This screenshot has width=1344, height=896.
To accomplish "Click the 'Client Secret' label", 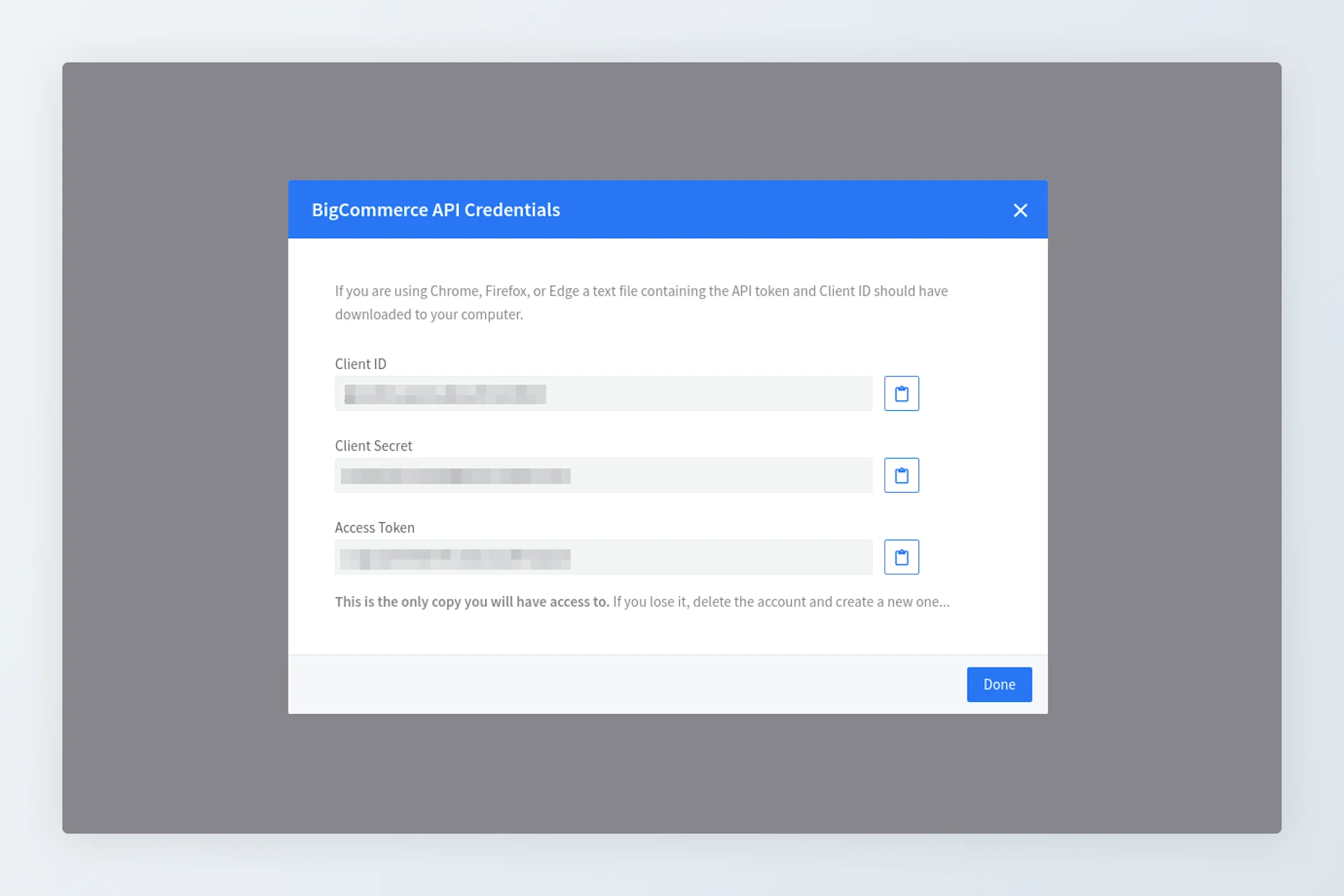I will pos(373,446).
